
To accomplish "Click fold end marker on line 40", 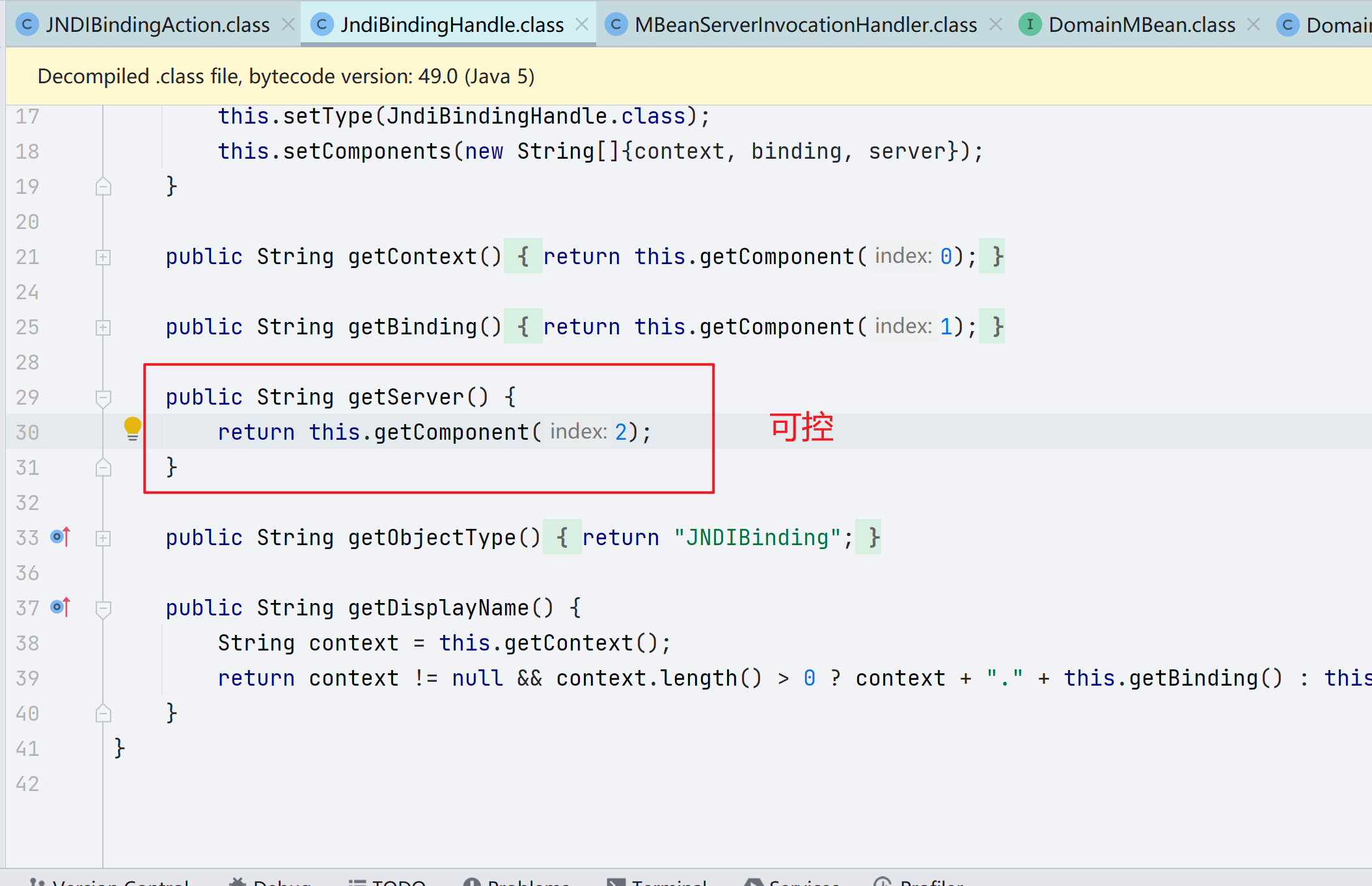I will point(103,714).
